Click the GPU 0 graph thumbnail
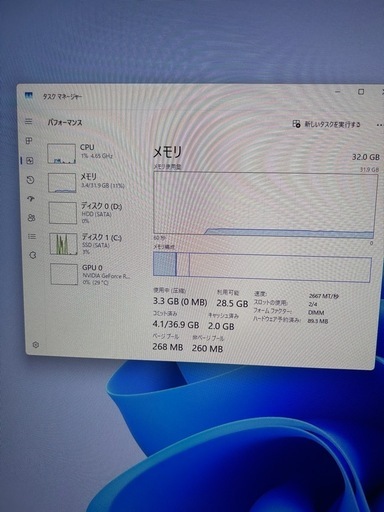384x512 pixels. 64,274
